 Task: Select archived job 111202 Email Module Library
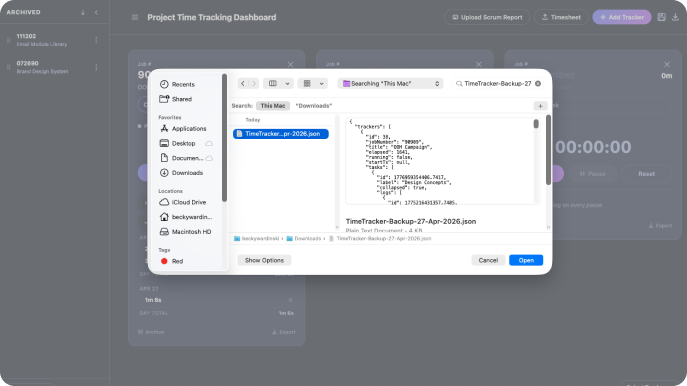pyautogui.click(x=42, y=40)
